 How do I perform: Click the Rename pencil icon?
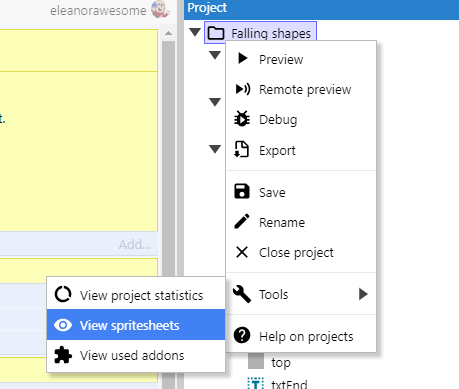(x=242, y=221)
